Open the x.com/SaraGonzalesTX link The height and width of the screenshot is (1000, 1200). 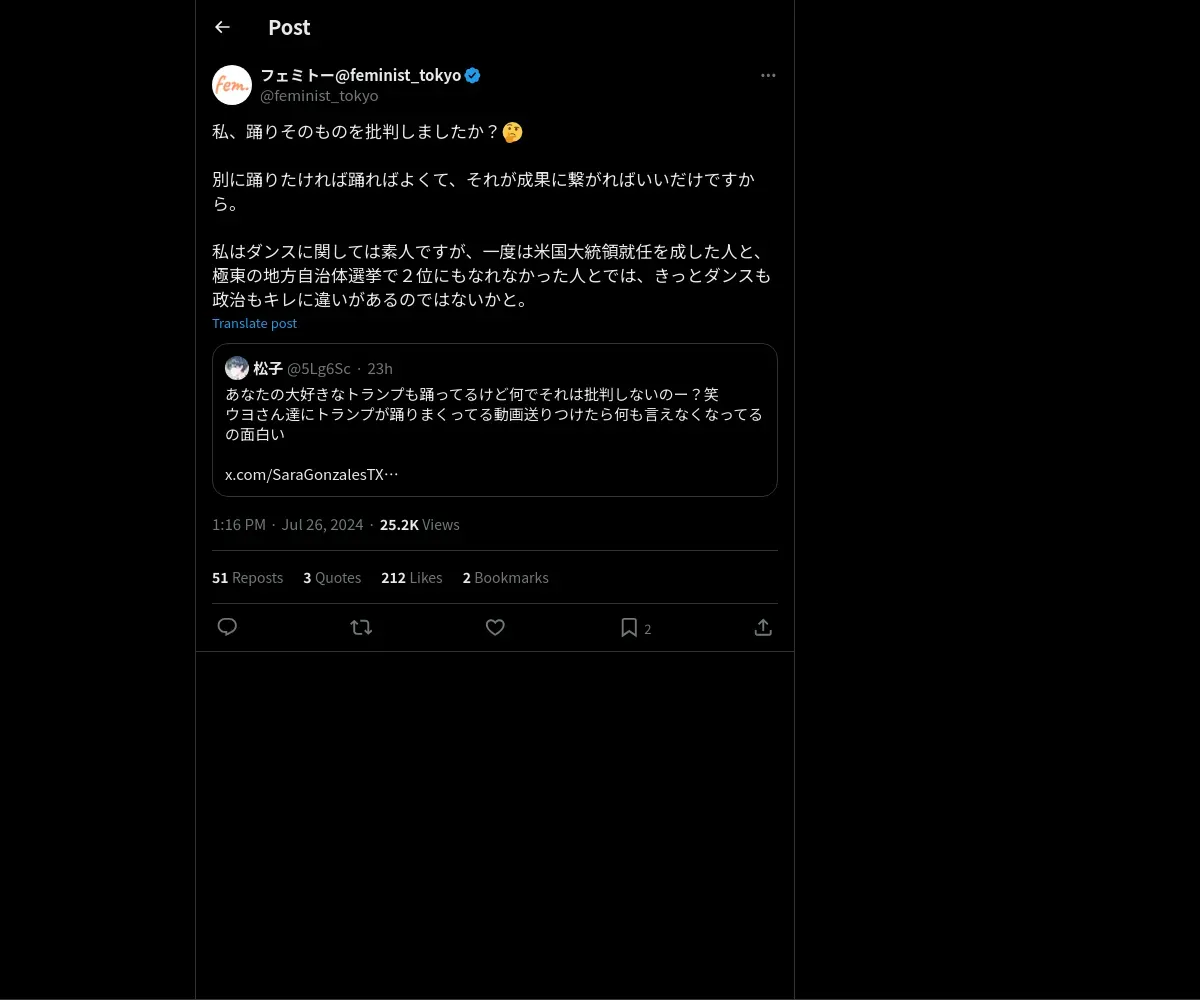click(x=312, y=474)
